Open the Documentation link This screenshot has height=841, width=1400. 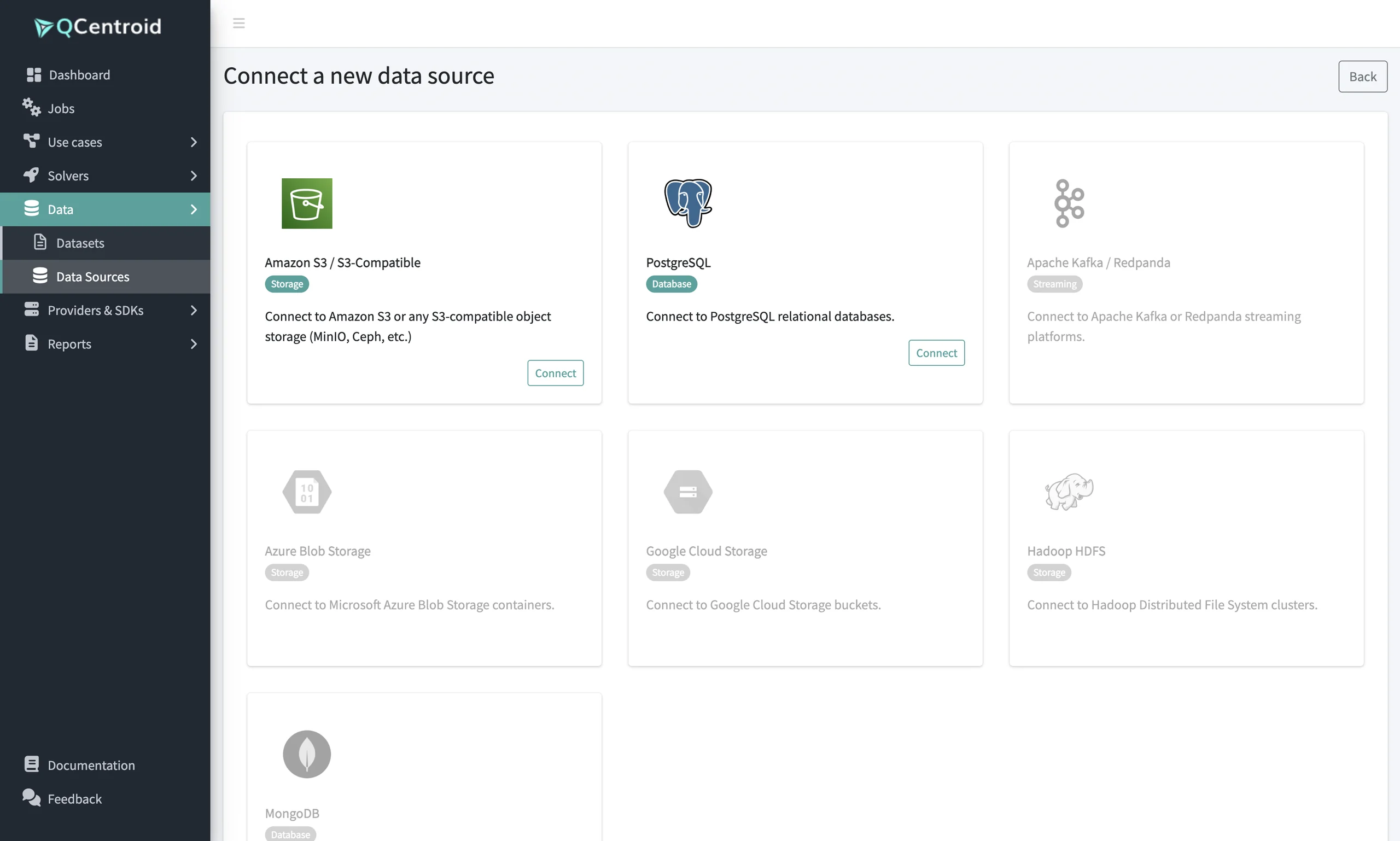click(x=106, y=764)
